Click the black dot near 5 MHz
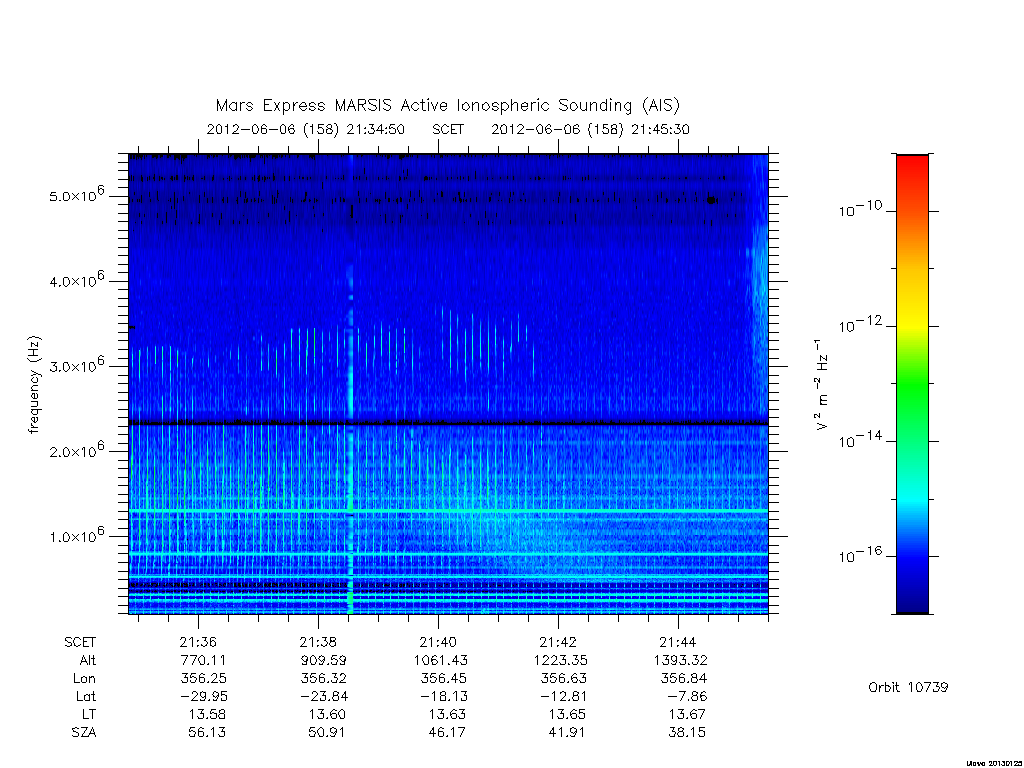Viewport: 1024px width, 768px height. [712, 200]
